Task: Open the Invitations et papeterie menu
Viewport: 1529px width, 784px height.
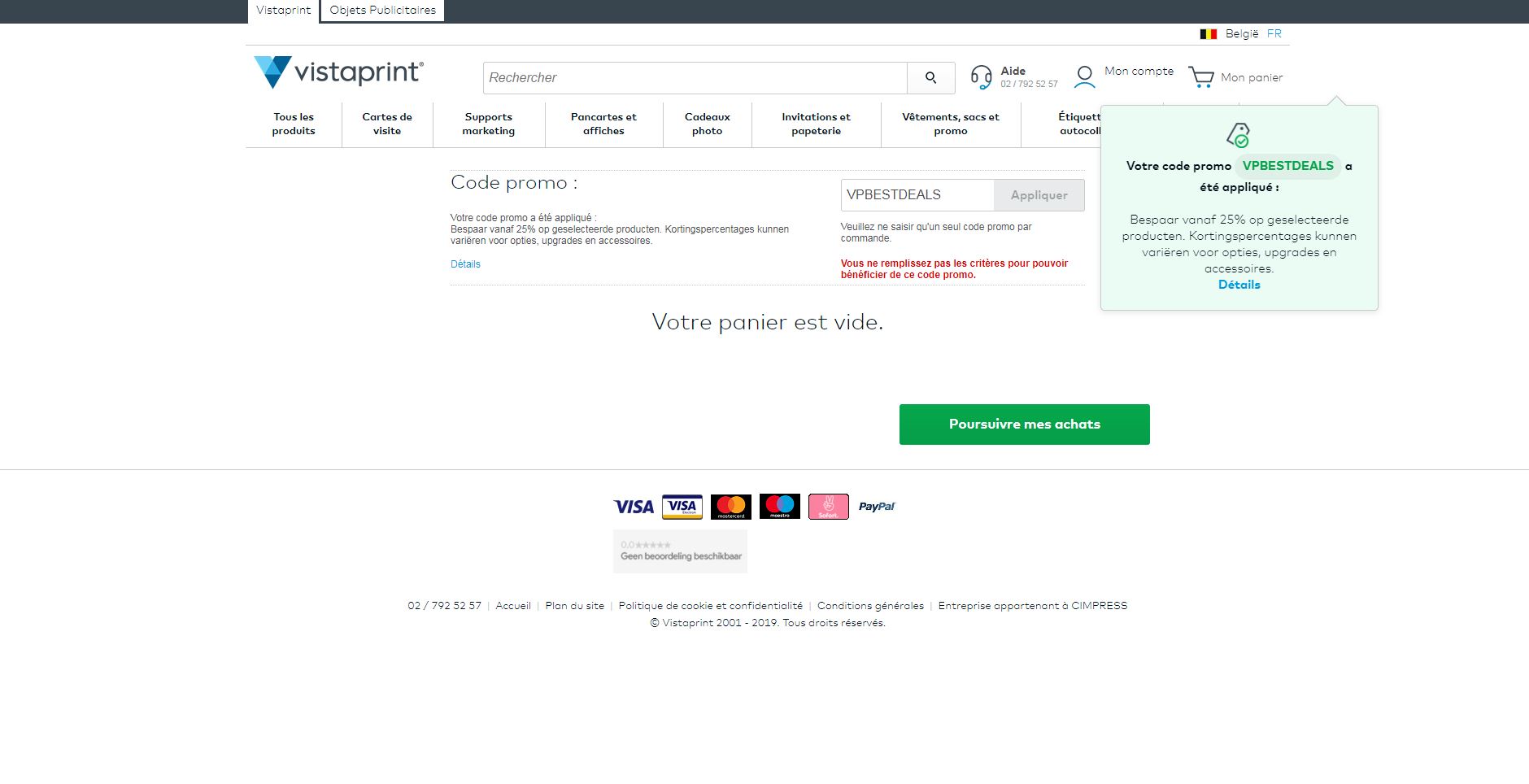Action: tap(816, 124)
